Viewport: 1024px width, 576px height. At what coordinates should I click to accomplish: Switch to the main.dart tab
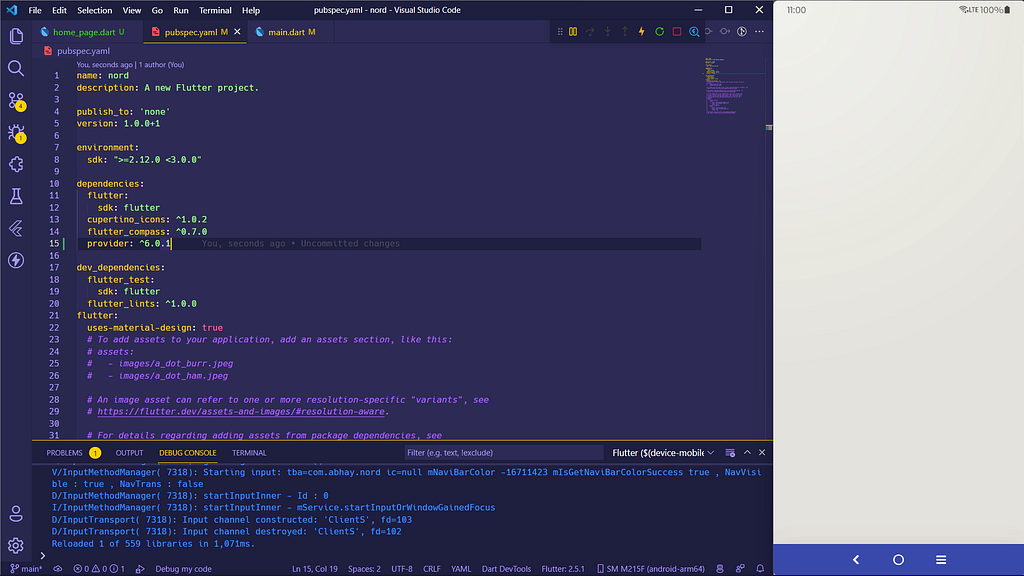tap(291, 31)
